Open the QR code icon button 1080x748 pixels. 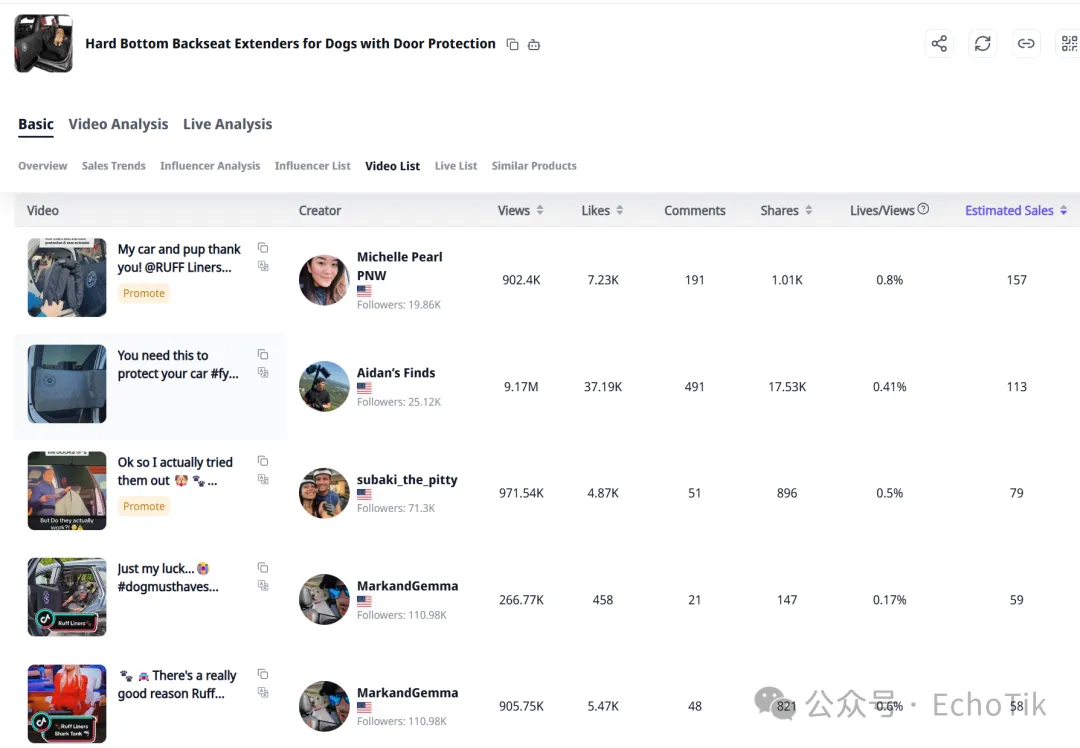pyautogui.click(x=1068, y=43)
